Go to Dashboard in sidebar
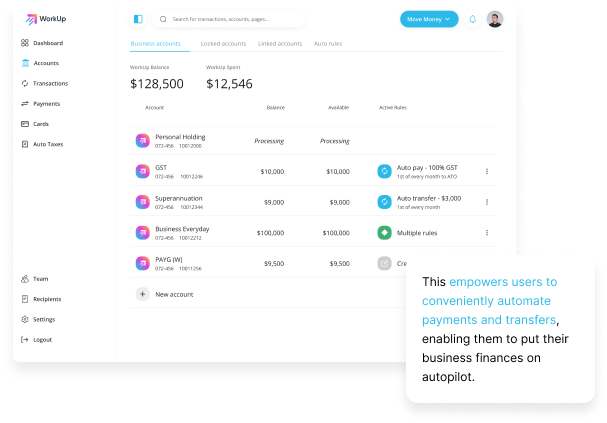The image size is (607, 423). pos(42,43)
